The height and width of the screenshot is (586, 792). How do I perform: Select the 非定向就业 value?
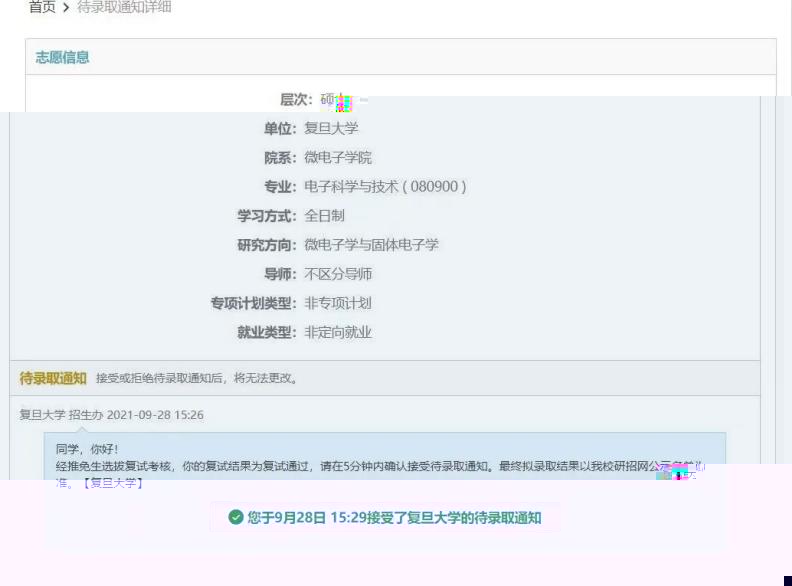tap(337, 332)
